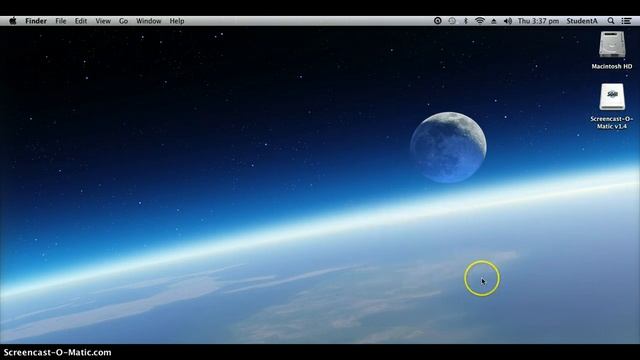Open the Go menu
Screen dimensions: 640x360
pos(123,21)
